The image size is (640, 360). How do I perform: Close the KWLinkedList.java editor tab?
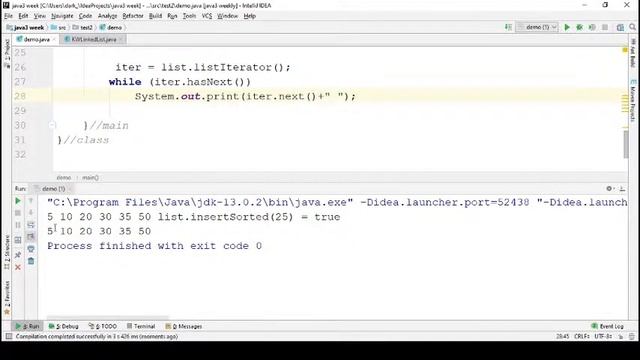click(x=120, y=40)
